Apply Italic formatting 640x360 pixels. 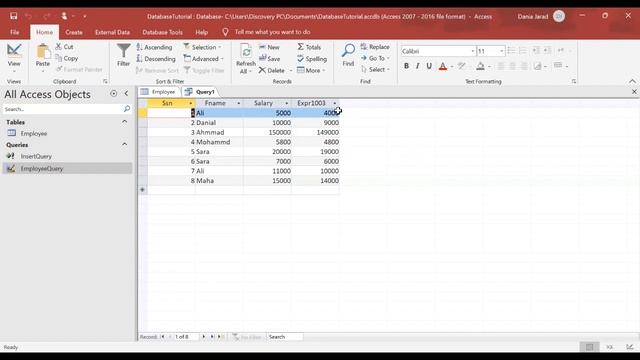pyautogui.click(x=417, y=66)
